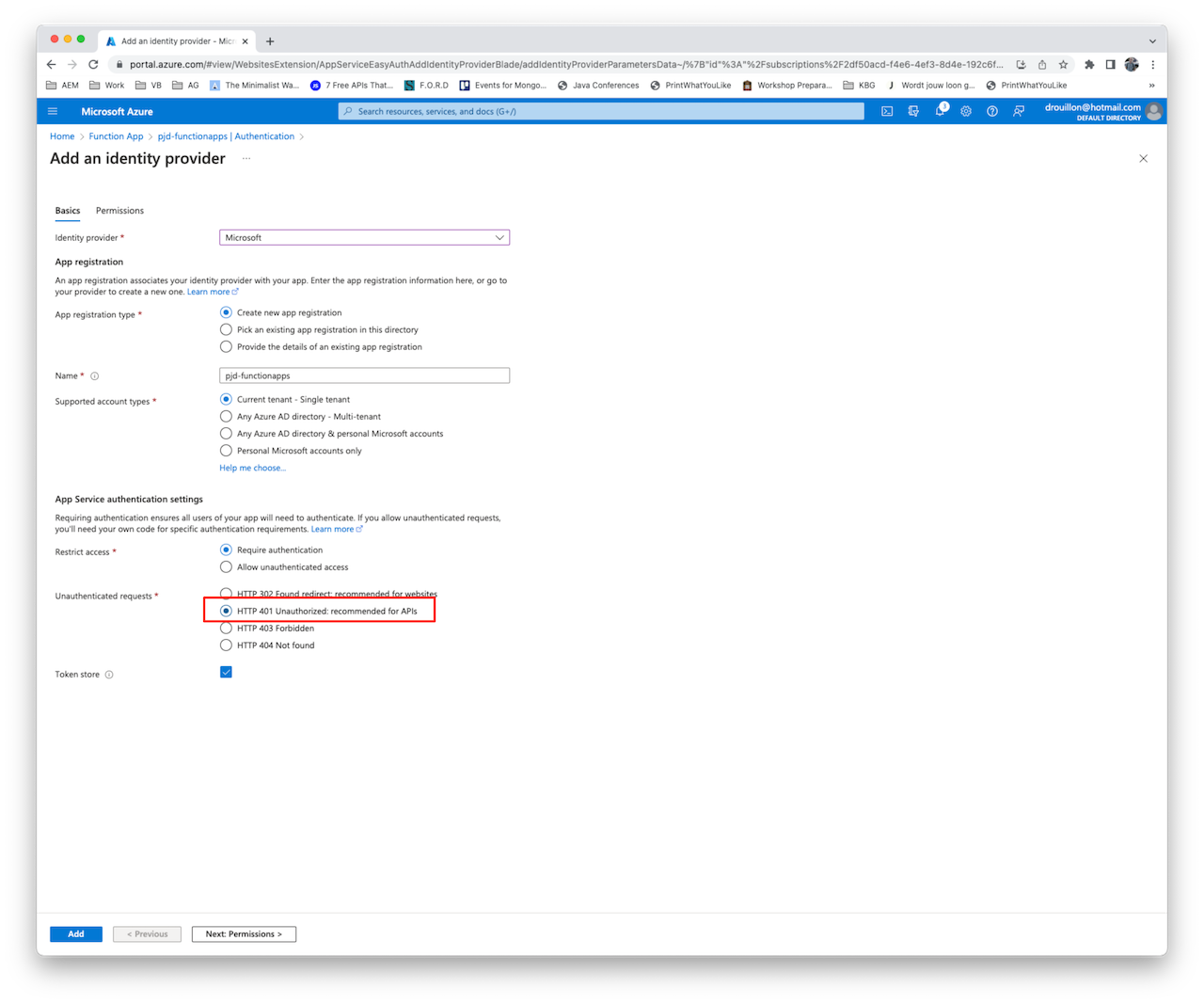
Task: Open Cloud Shell from the Azure header
Action: pyautogui.click(x=887, y=111)
